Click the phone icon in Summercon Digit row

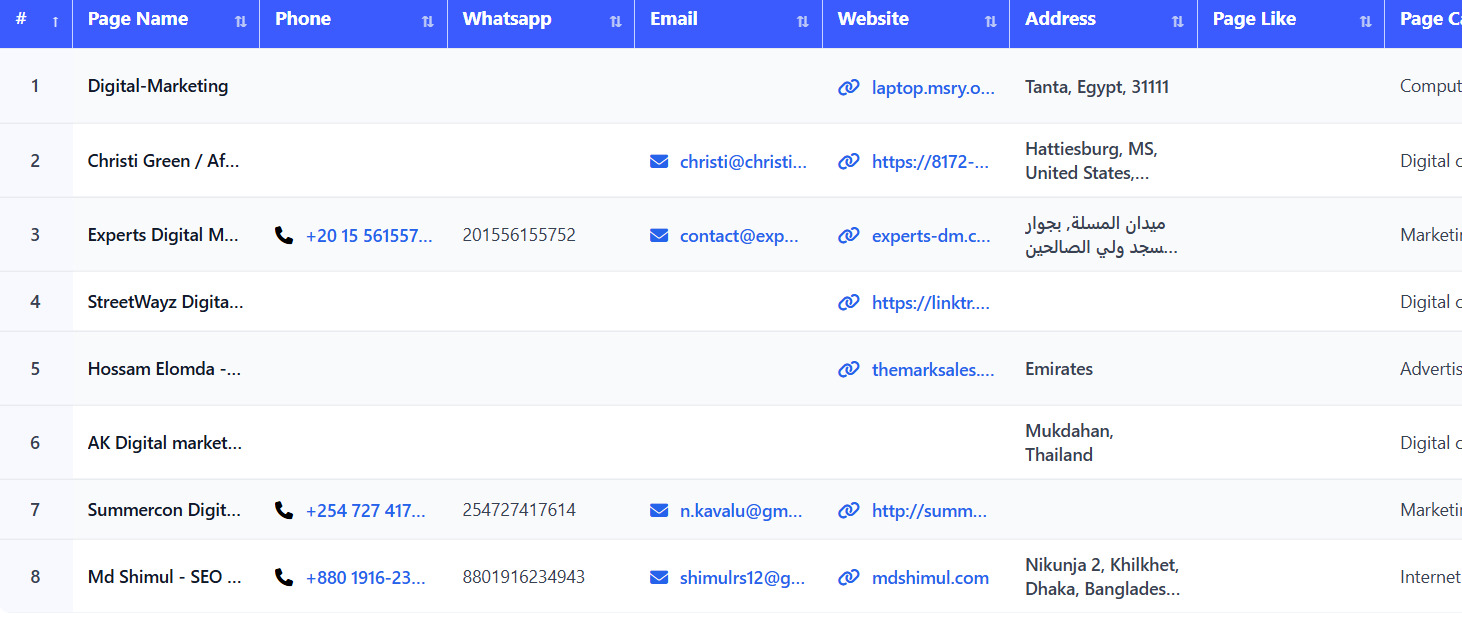coord(283,509)
